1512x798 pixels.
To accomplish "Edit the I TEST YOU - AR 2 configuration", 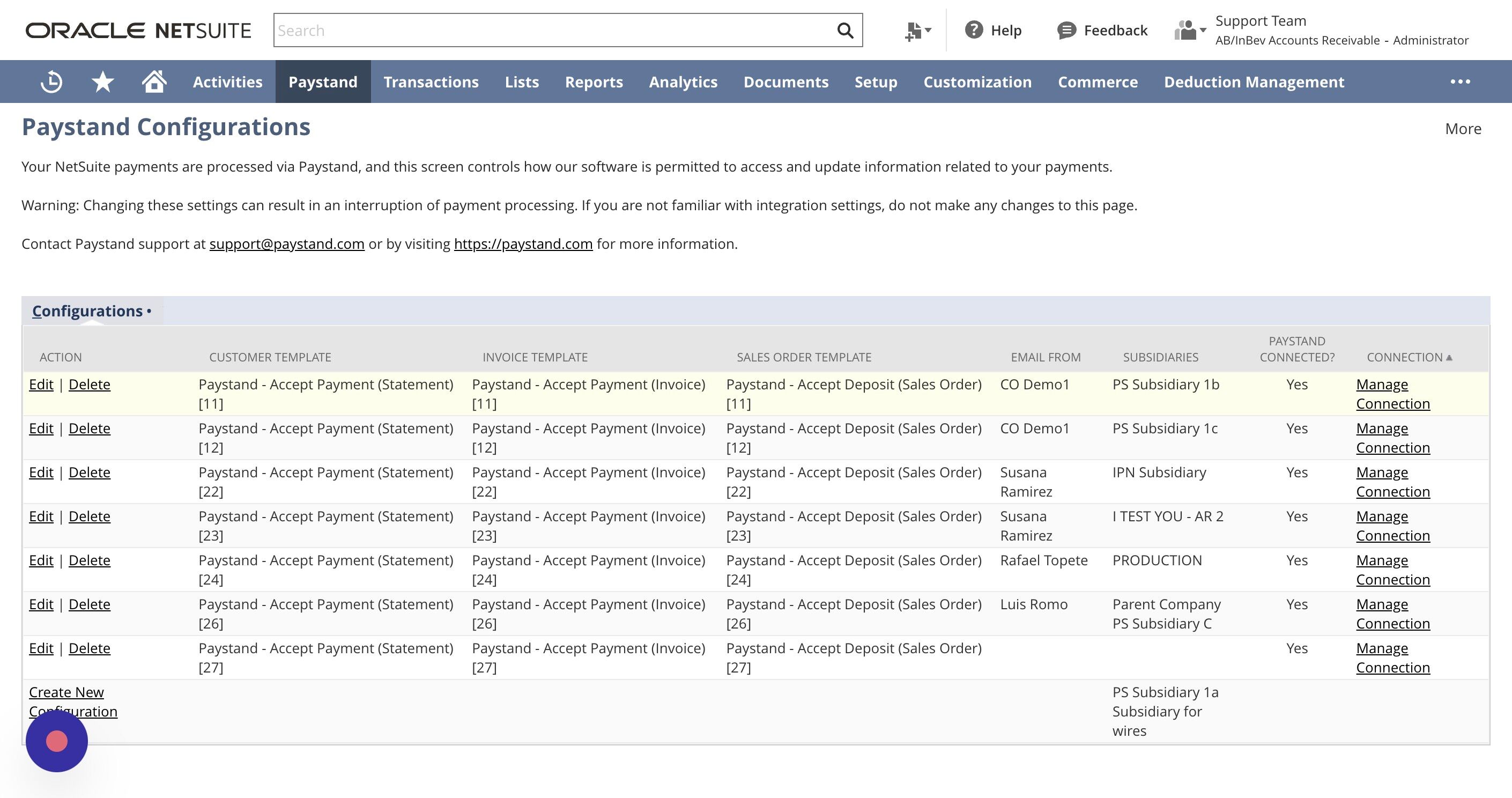I will pos(41,516).
